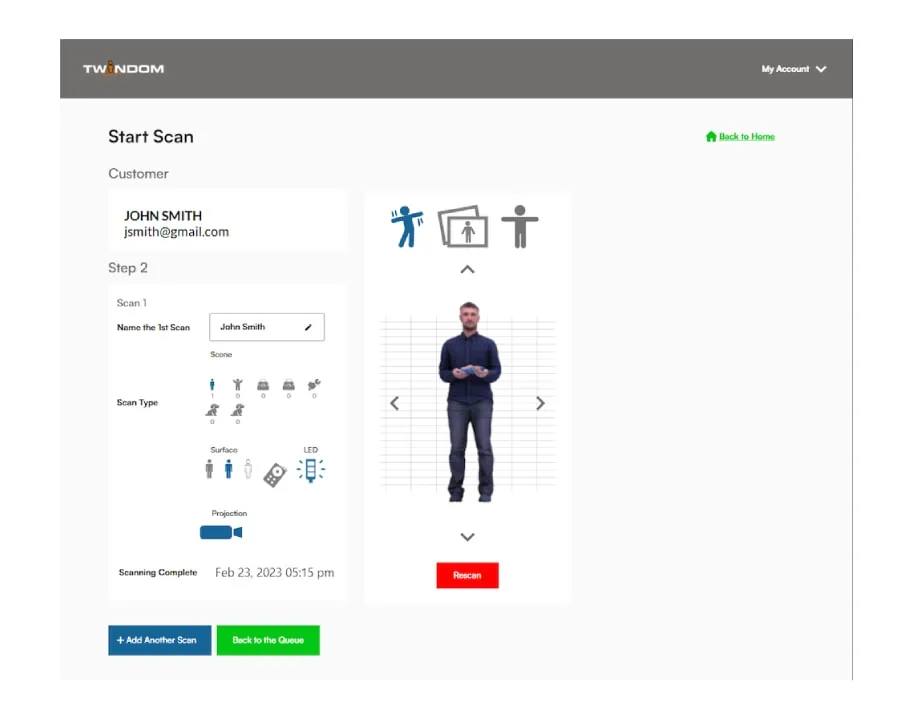Click the Start Scan page title
The width and height of the screenshot is (914, 720).
pyautogui.click(x=151, y=136)
